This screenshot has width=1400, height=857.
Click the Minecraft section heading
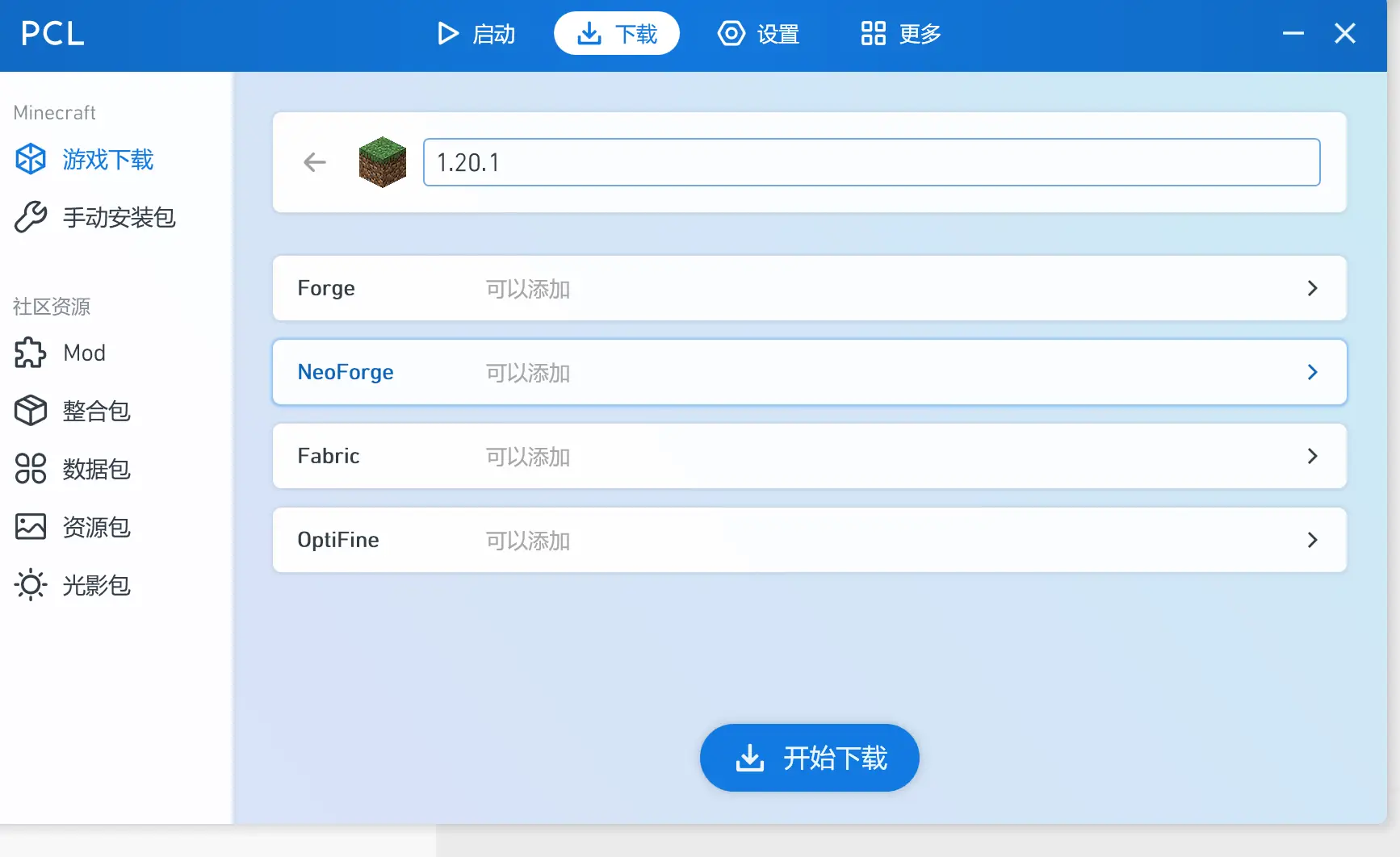coord(55,113)
